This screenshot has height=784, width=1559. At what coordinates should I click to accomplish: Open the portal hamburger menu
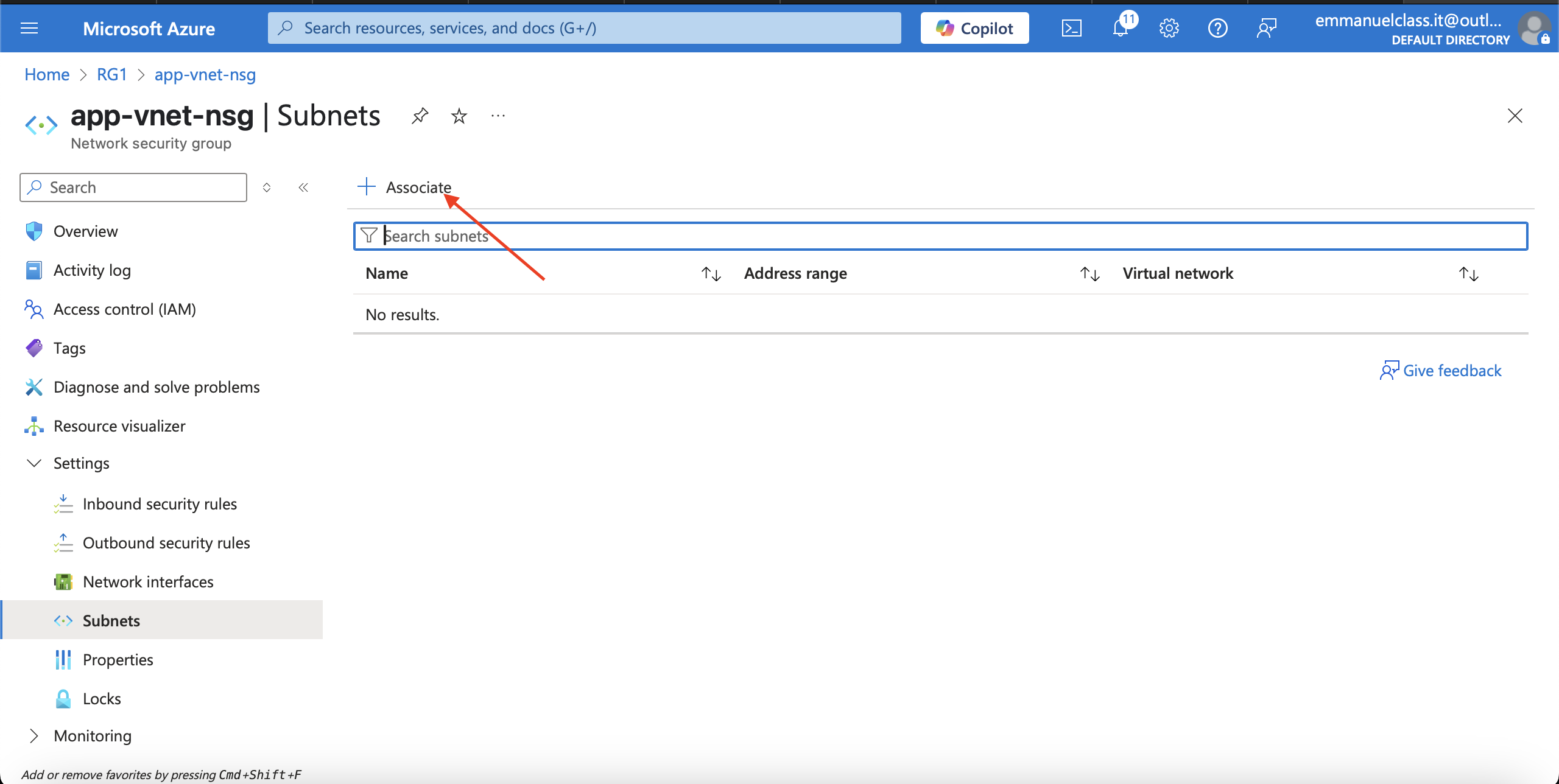point(29,28)
